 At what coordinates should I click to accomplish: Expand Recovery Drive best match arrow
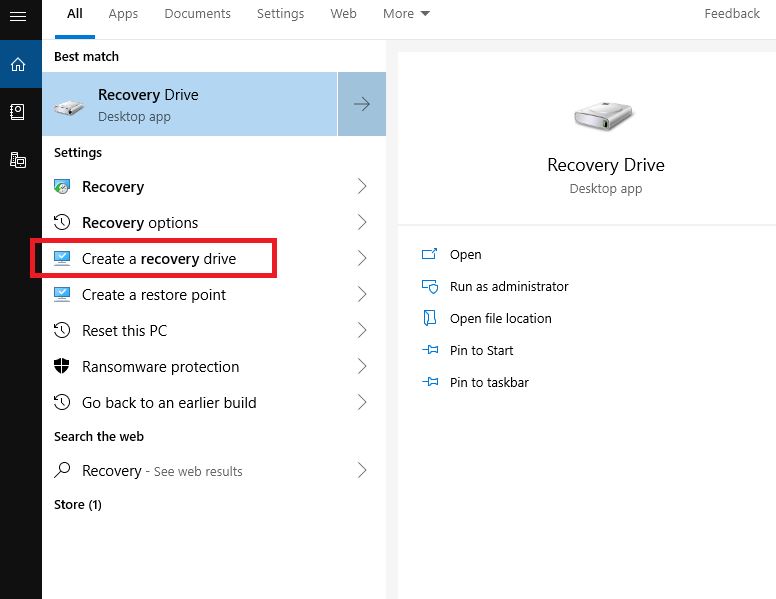pyautogui.click(x=362, y=104)
